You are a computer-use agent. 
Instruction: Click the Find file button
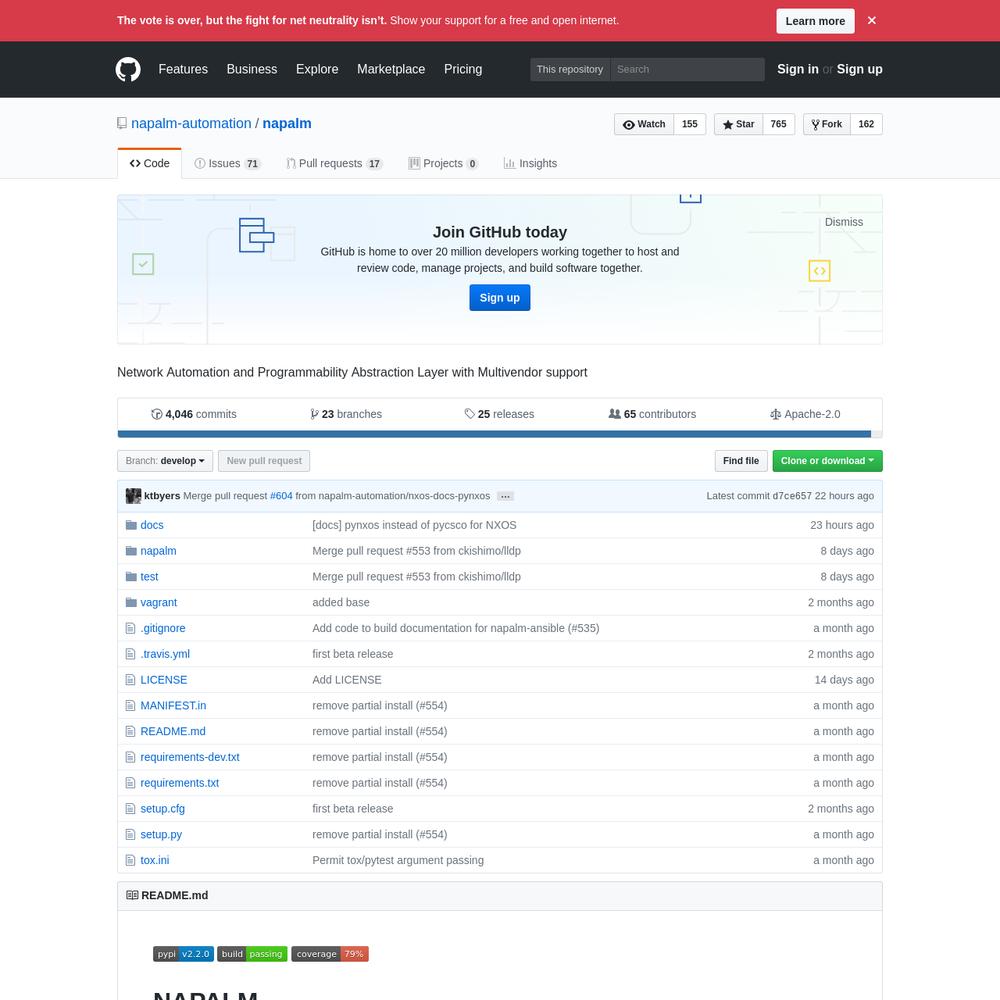pyautogui.click(x=740, y=461)
